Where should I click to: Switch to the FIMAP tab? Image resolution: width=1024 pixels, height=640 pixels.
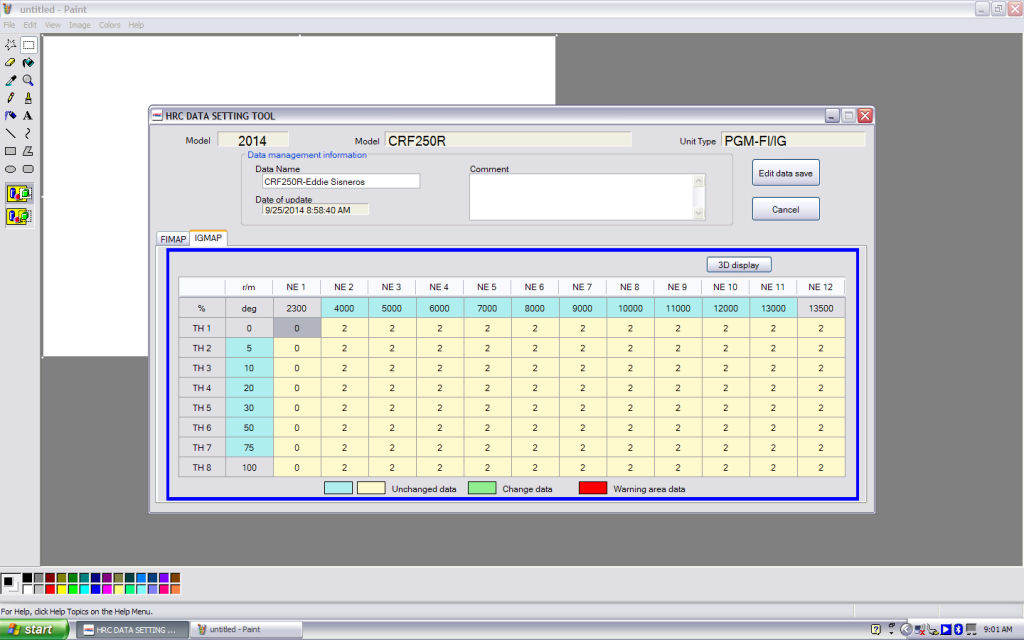173,239
